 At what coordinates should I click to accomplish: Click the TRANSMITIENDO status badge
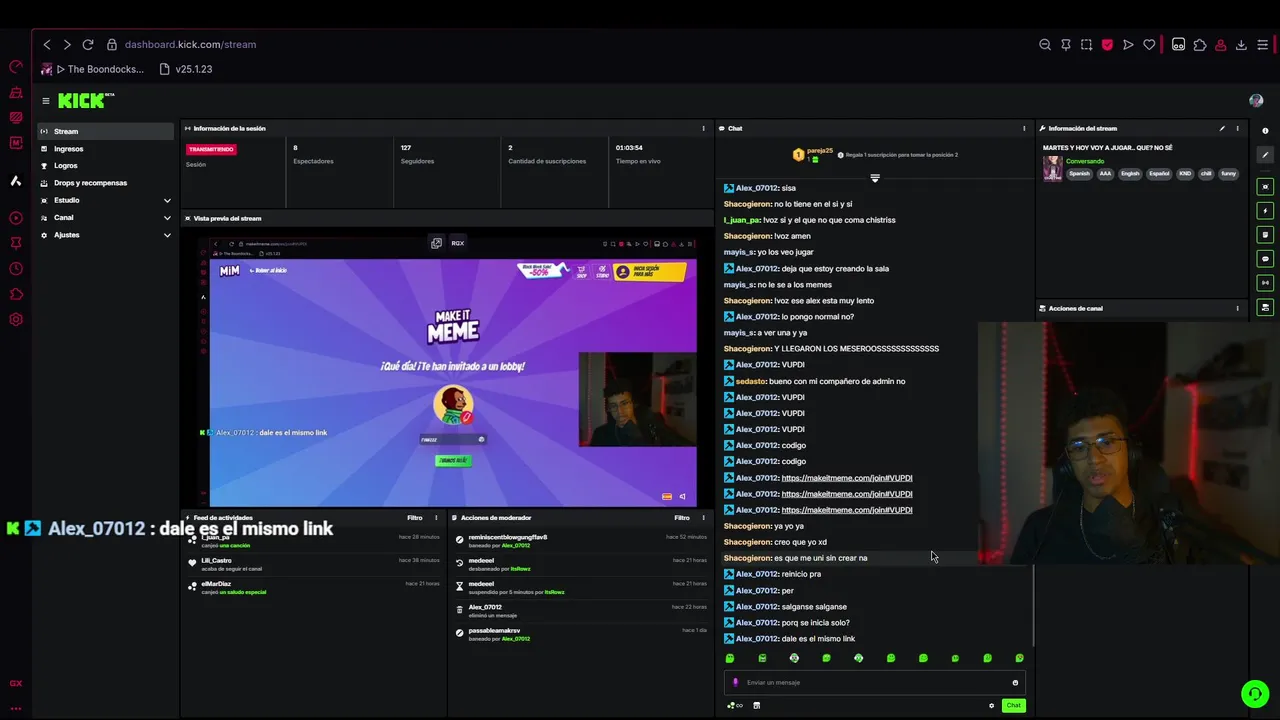(211, 149)
